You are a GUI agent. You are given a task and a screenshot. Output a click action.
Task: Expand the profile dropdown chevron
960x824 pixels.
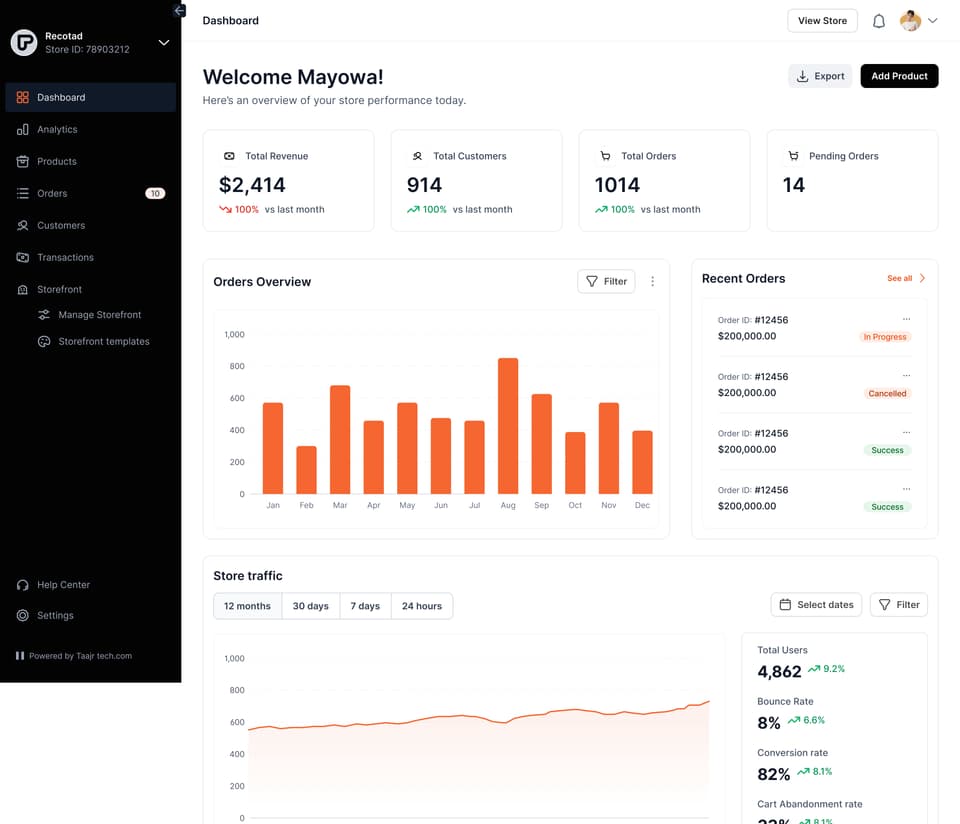point(932,20)
